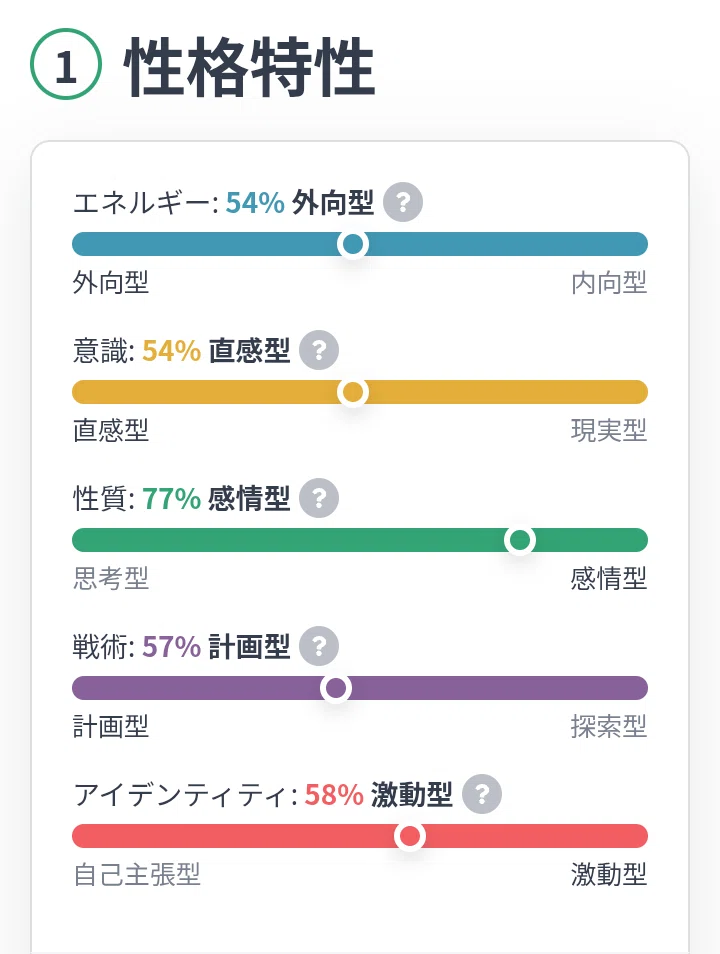
Task: Click the 思考型 label under the green bar
Action: 111,579
